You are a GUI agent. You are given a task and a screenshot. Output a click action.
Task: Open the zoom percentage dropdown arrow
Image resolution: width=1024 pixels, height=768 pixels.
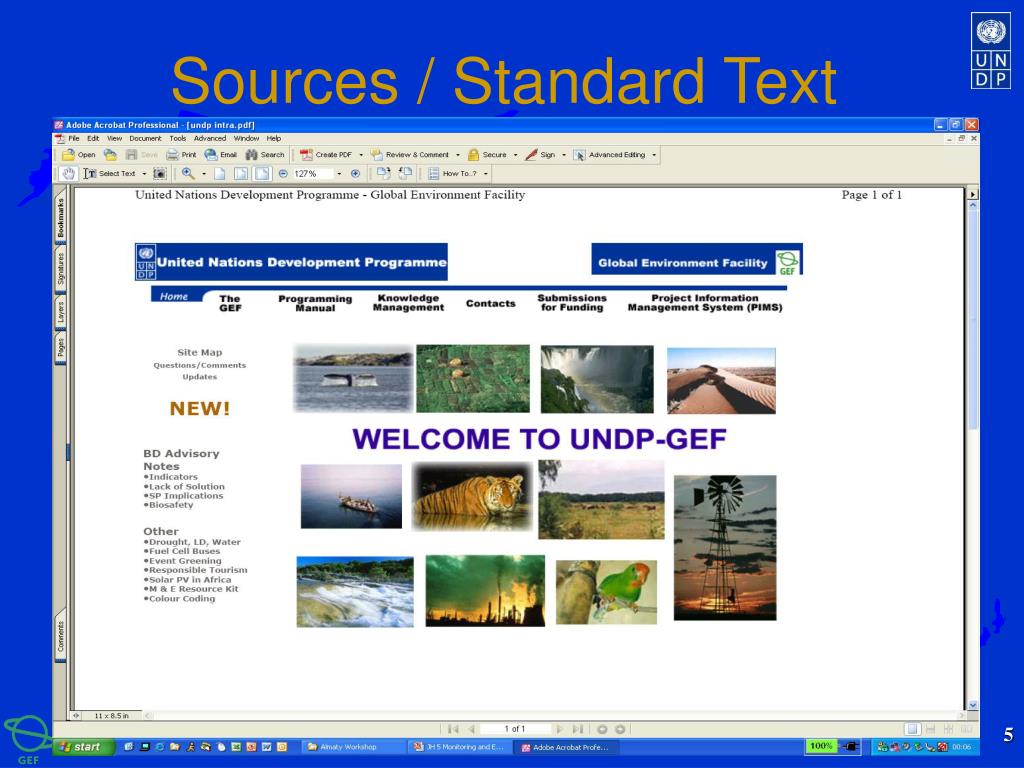[339, 174]
